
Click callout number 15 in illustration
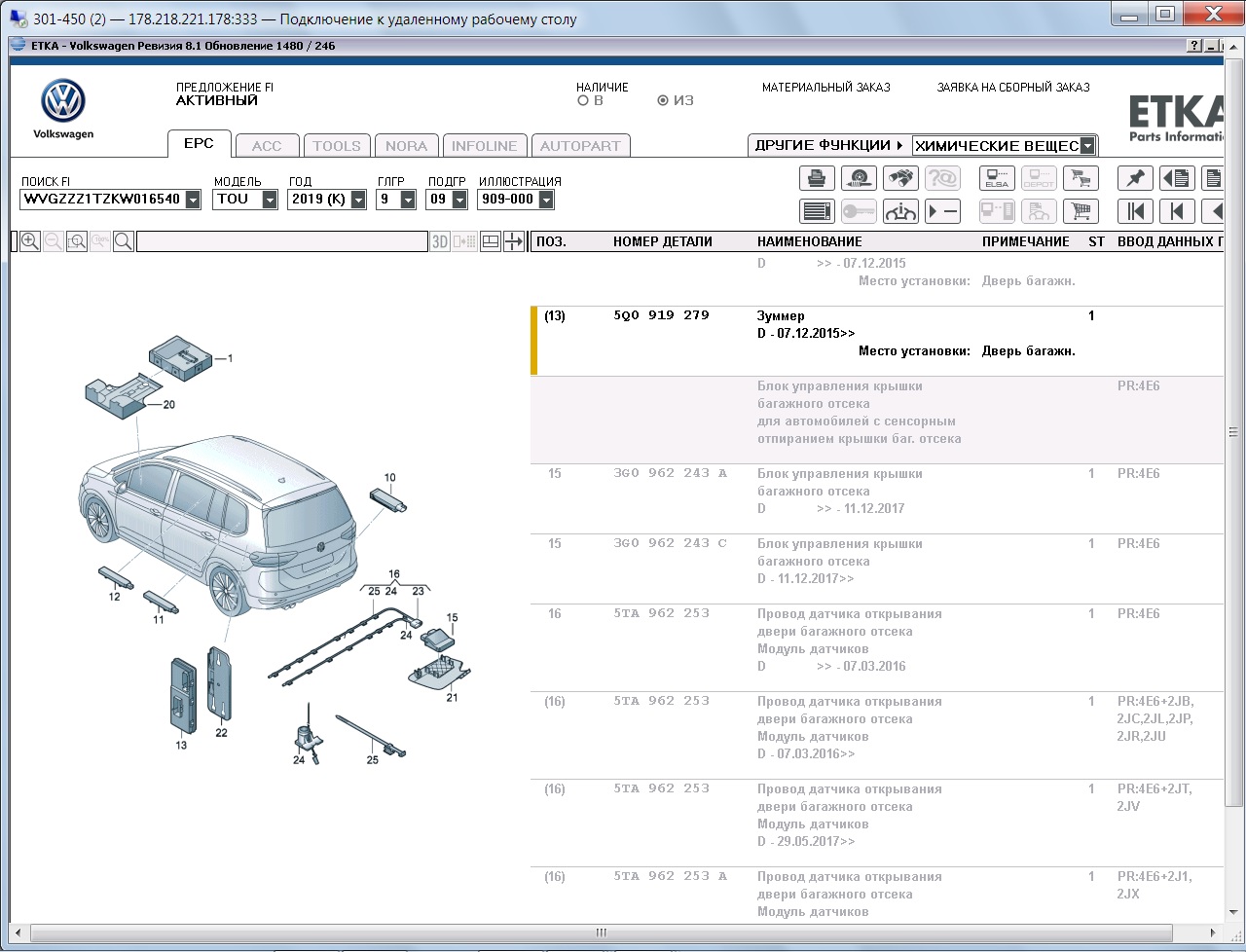tap(452, 618)
